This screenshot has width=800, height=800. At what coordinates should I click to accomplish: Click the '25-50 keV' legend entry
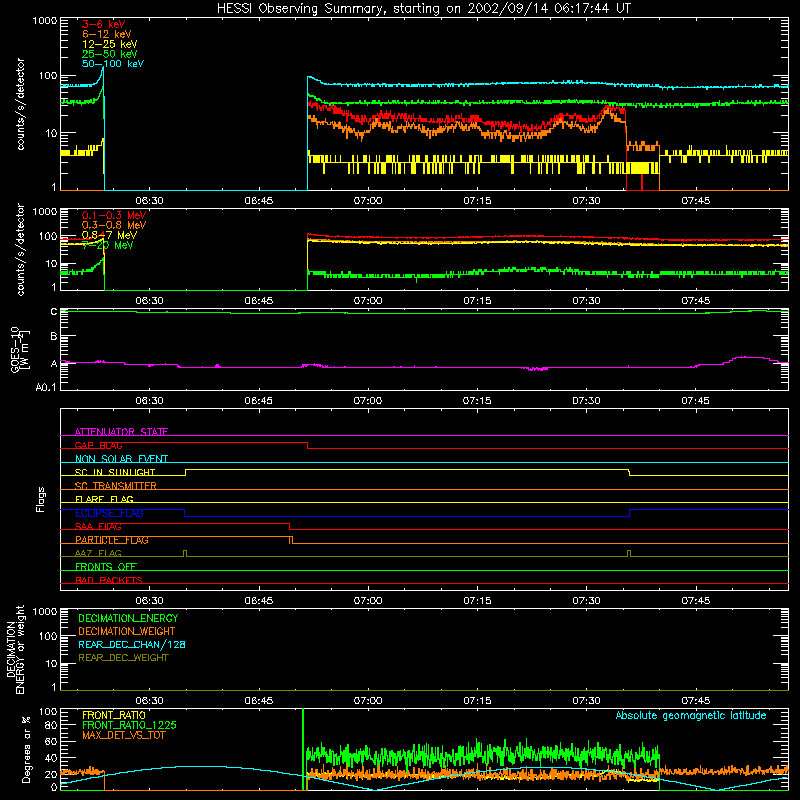click(x=110, y=54)
